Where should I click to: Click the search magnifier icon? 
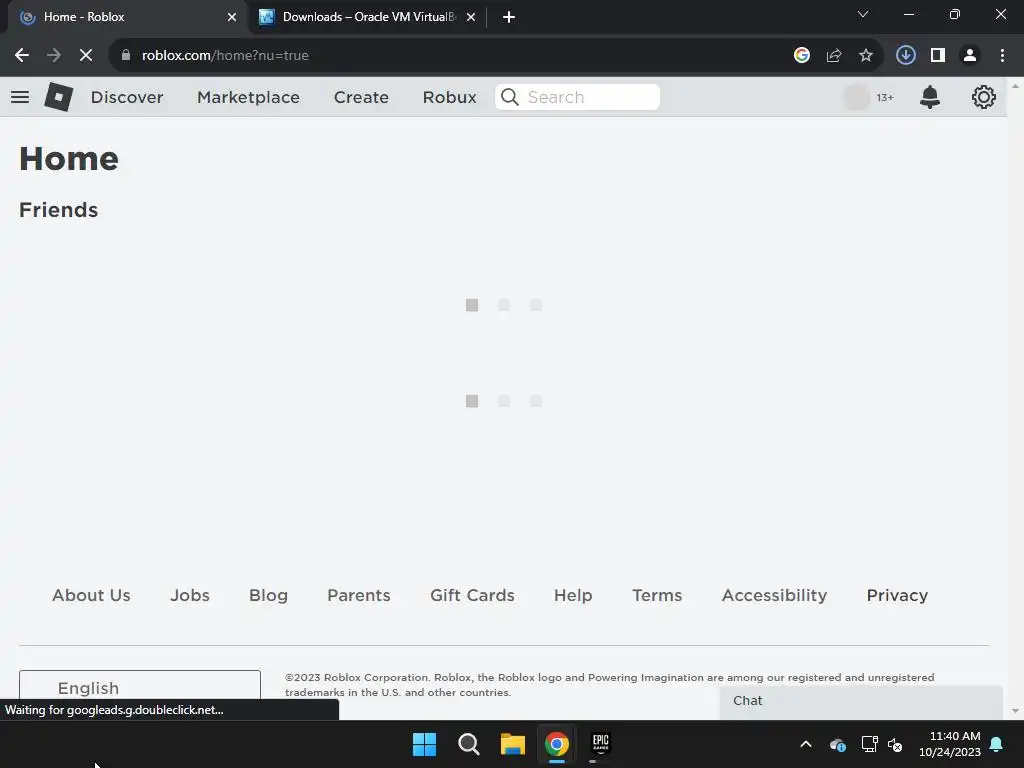[x=509, y=97]
